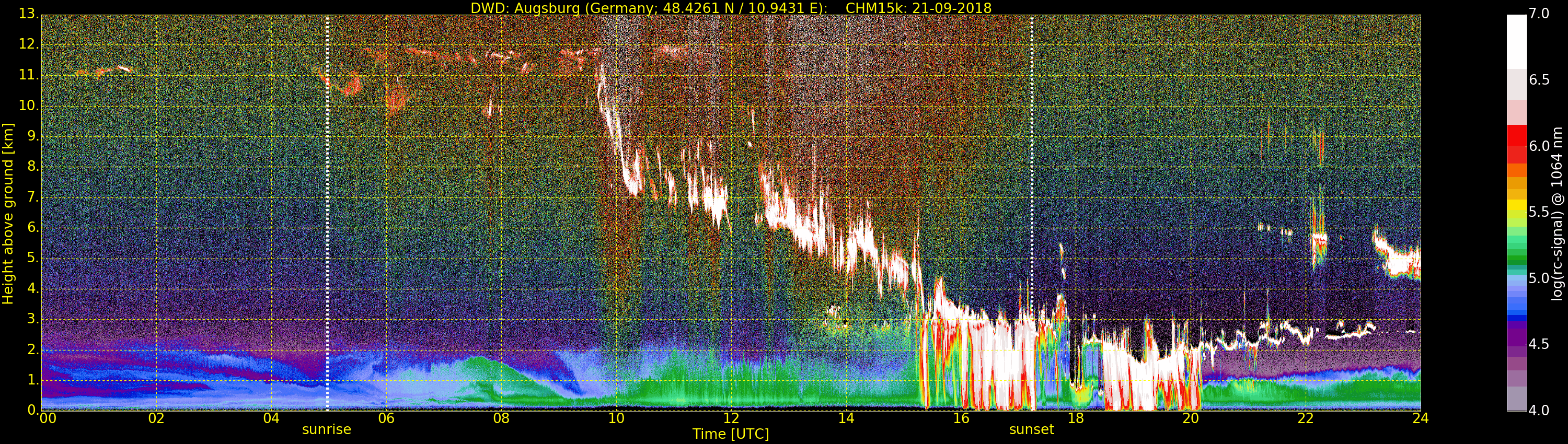Click the "Time [UTC]" axis label

coord(731,434)
